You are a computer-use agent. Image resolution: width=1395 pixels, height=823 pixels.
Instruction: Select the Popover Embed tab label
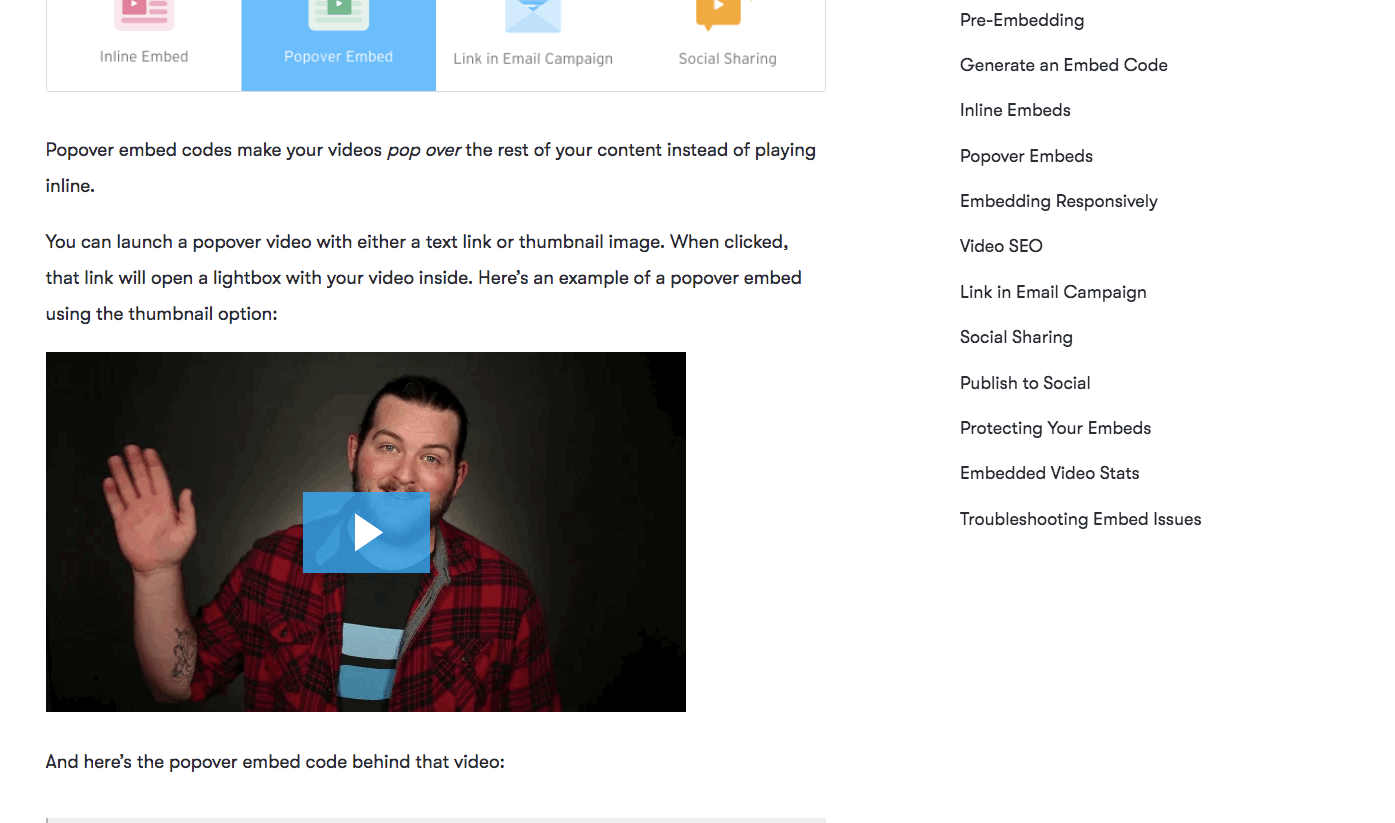[338, 57]
